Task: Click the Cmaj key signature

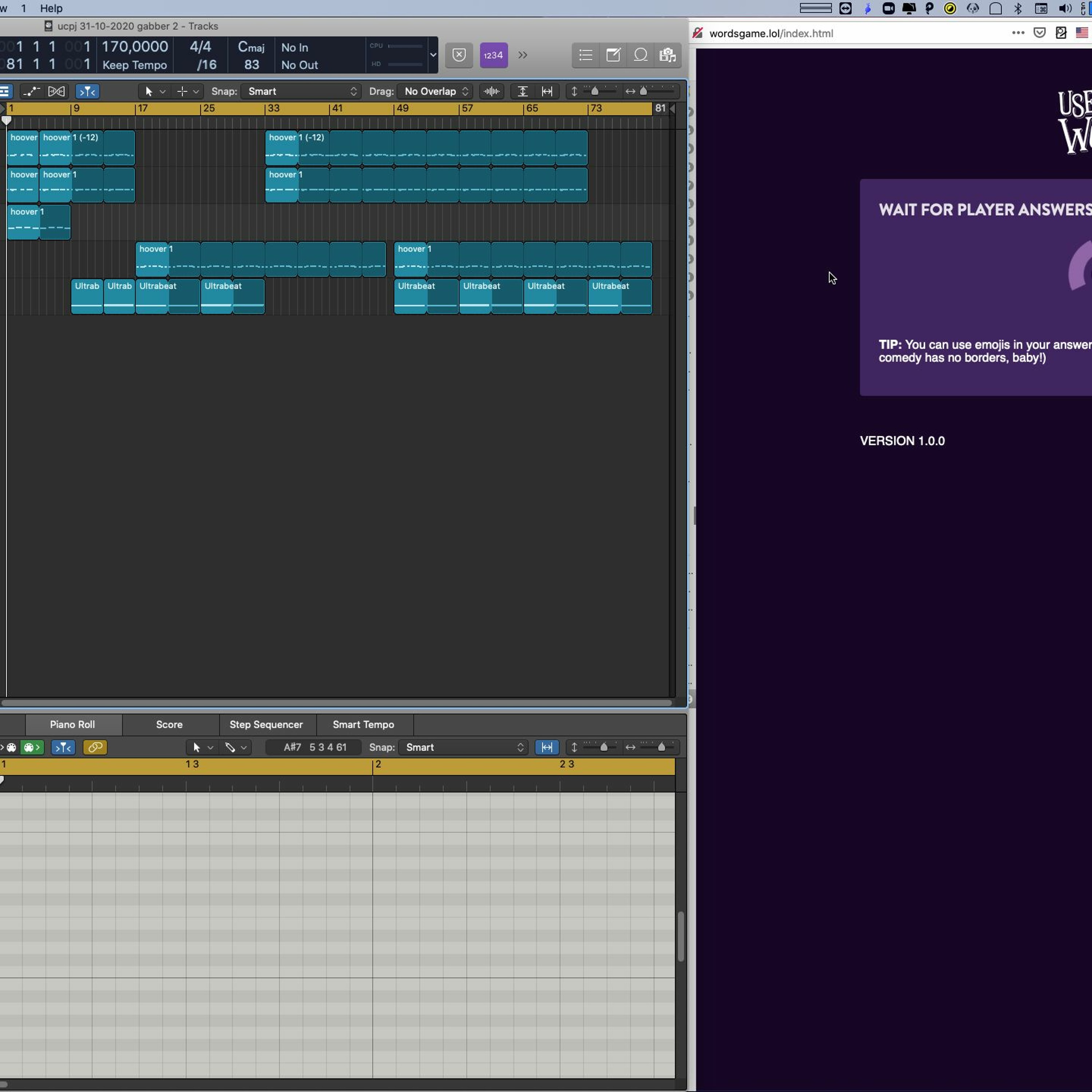Action: pos(251,47)
